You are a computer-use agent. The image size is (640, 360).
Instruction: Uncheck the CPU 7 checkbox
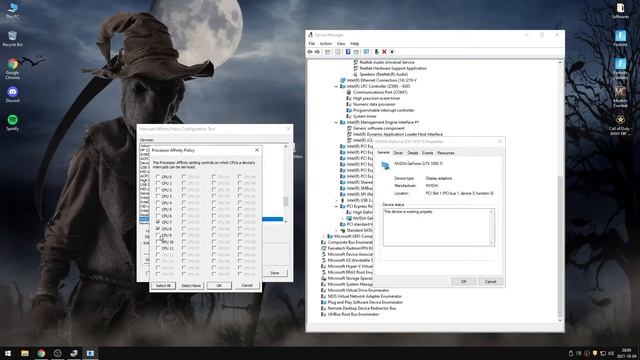[158, 222]
